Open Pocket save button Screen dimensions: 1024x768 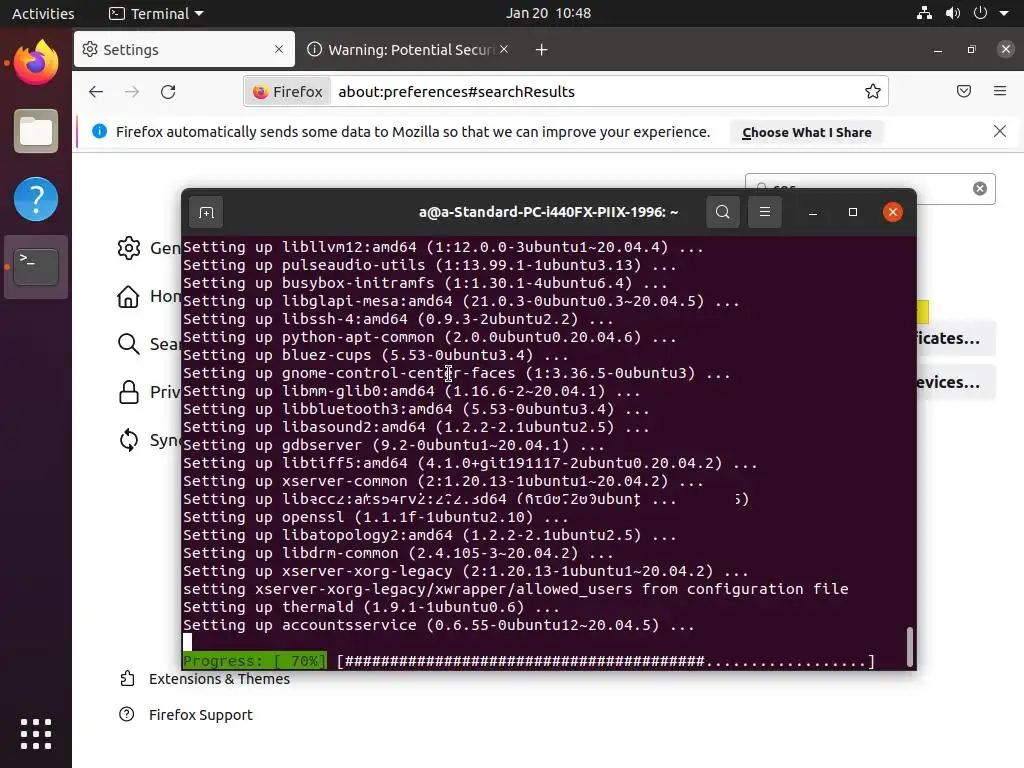[x=964, y=91]
